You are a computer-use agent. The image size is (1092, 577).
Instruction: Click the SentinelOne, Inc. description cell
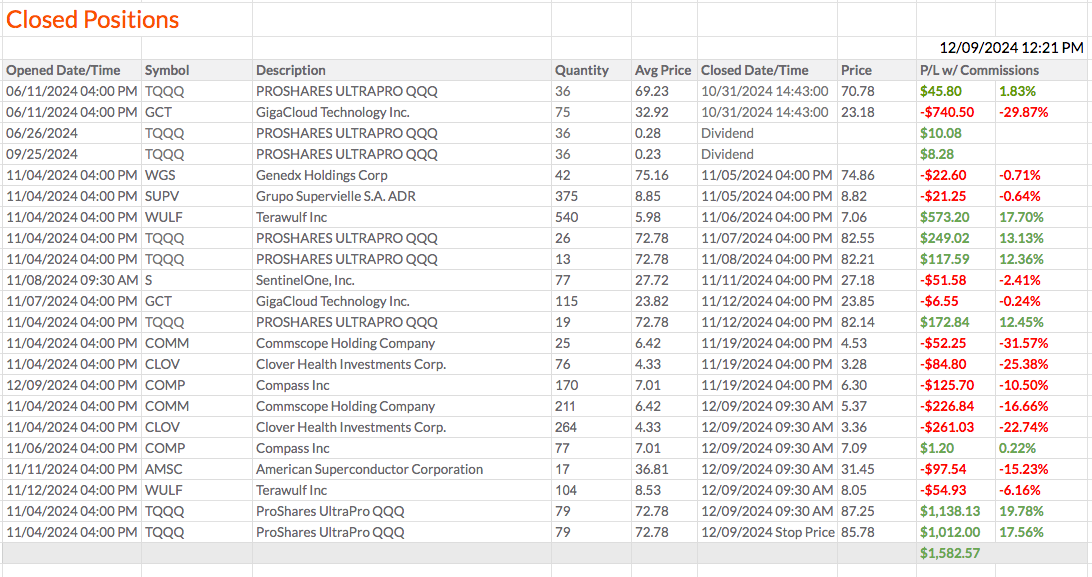coord(305,280)
